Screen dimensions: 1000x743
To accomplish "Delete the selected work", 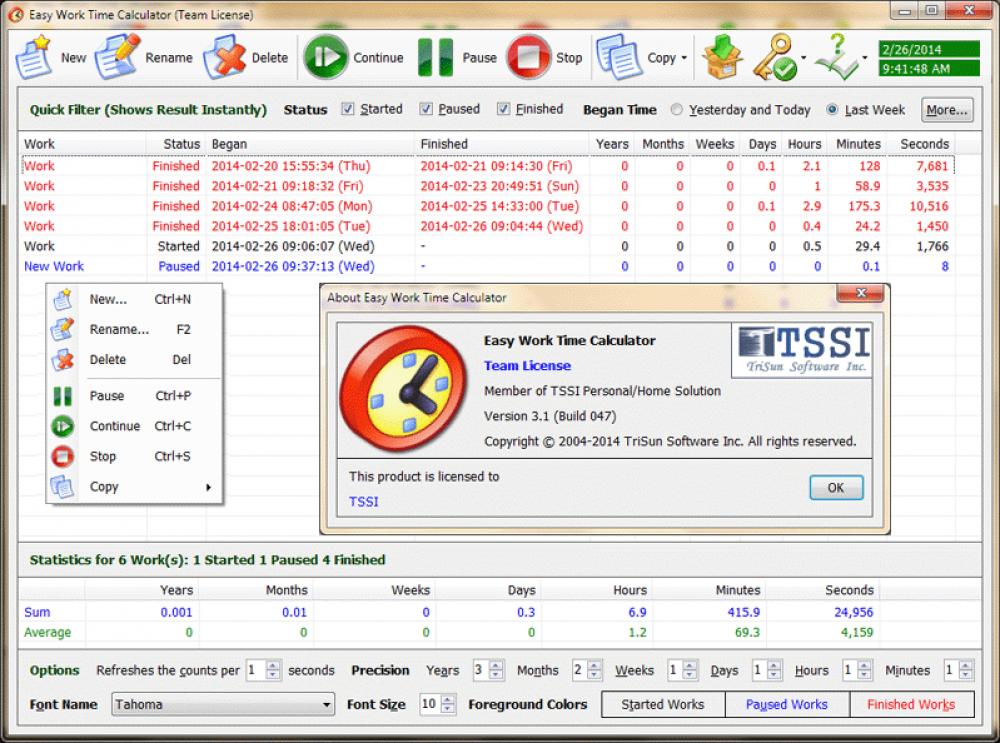I will click(245, 57).
